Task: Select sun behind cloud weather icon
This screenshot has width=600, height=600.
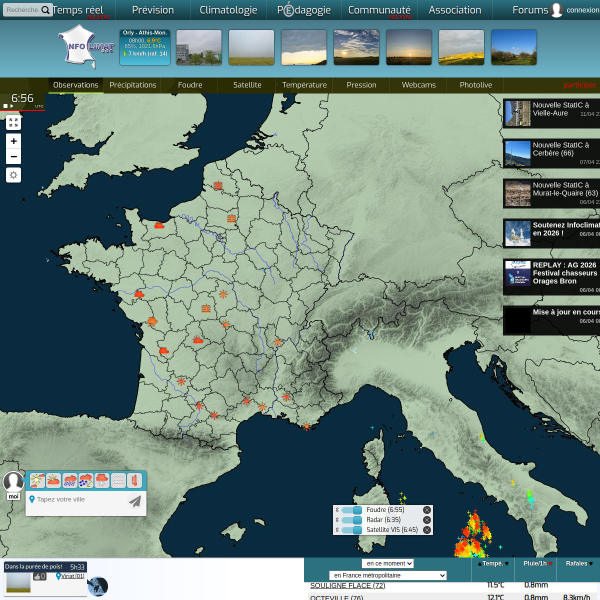Action: pyautogui.click(x=54, y=480)
